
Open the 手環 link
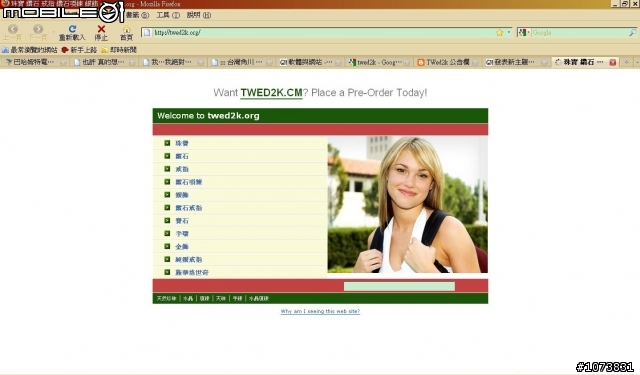[182, 234]
